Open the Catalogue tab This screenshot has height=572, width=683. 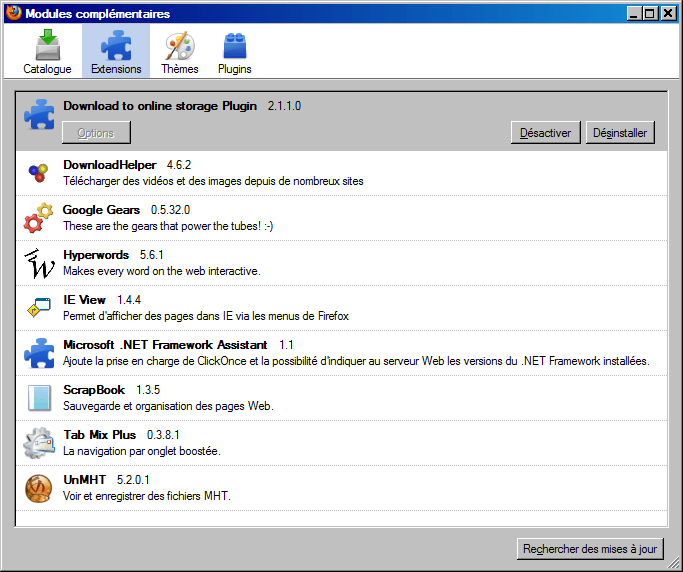[x=47, y=51]
